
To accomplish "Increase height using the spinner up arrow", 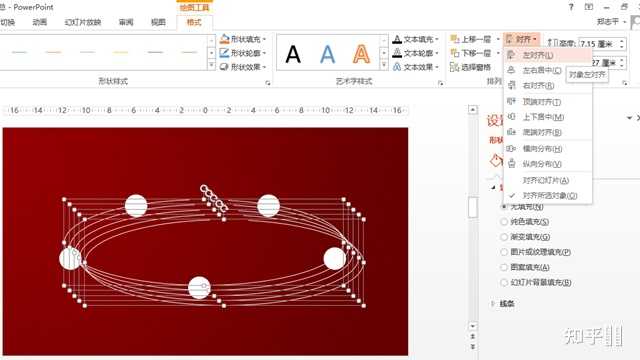I will pos(622,41).
